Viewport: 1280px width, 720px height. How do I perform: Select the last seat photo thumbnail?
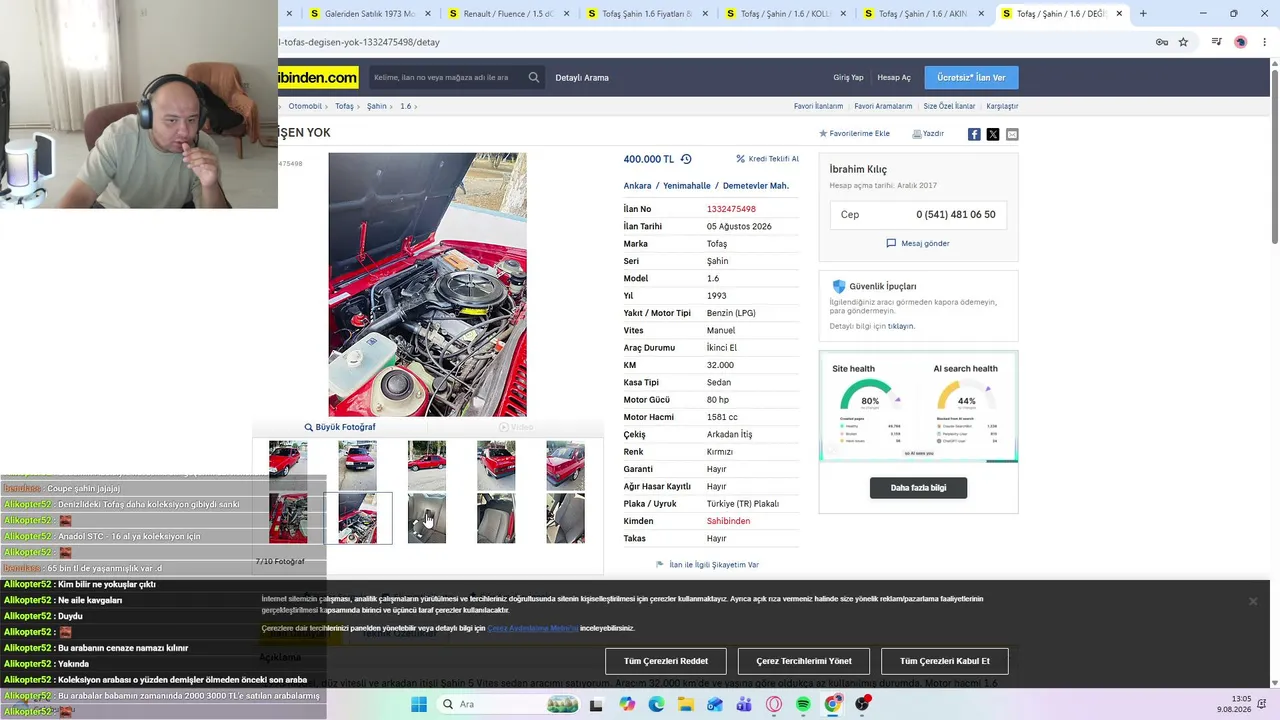tap(565, 518)
